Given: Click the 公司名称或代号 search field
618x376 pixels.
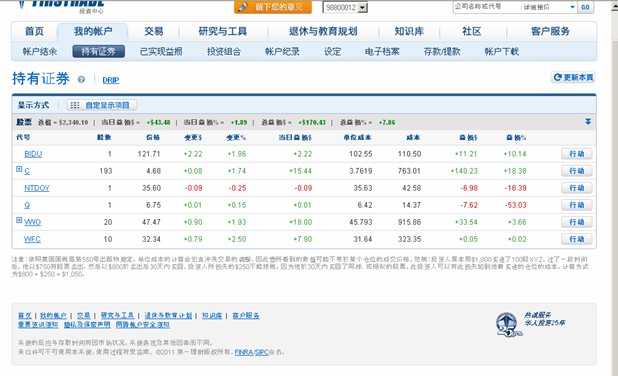Looking at the screenshot, I should (x=486, y=7).
